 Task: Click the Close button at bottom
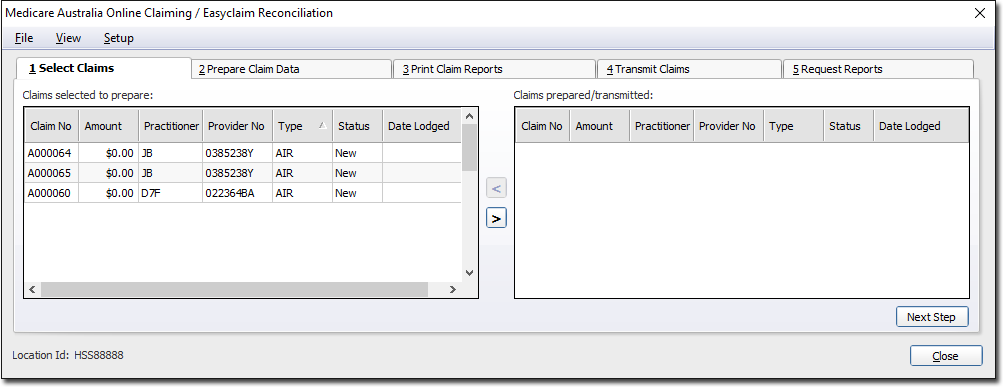(945, 356)
